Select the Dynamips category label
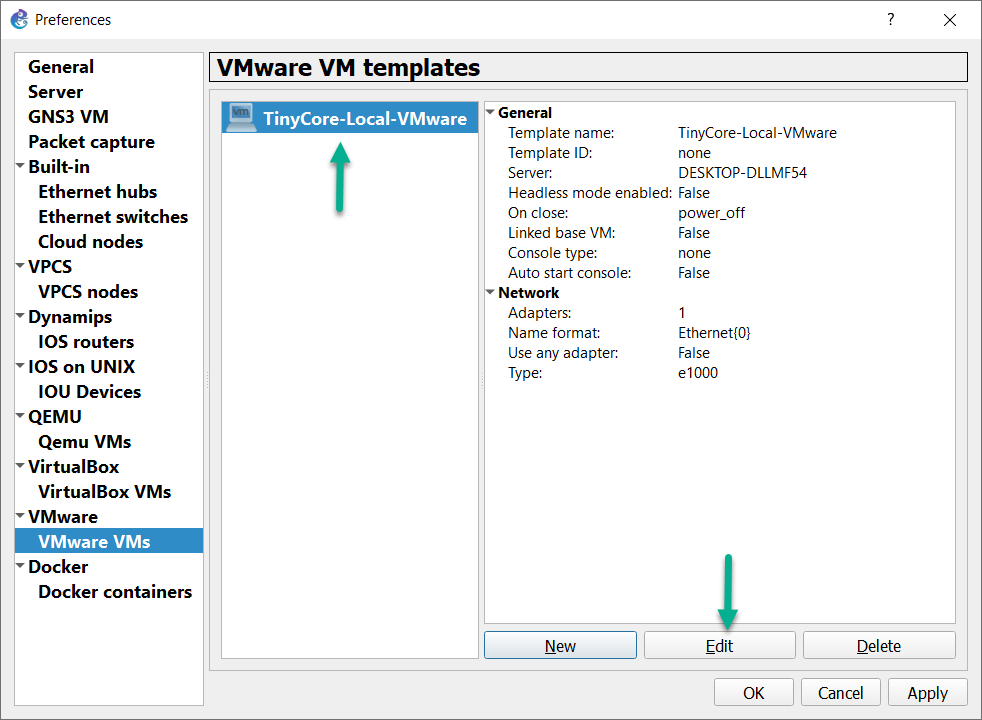The image size is (982, 720). [x=70, y=317]
